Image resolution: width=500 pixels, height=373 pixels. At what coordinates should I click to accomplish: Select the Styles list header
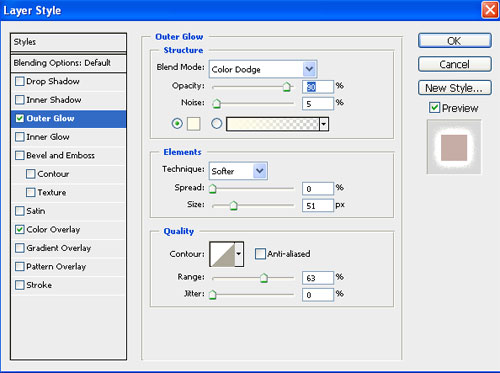click(x=68, y=42)
